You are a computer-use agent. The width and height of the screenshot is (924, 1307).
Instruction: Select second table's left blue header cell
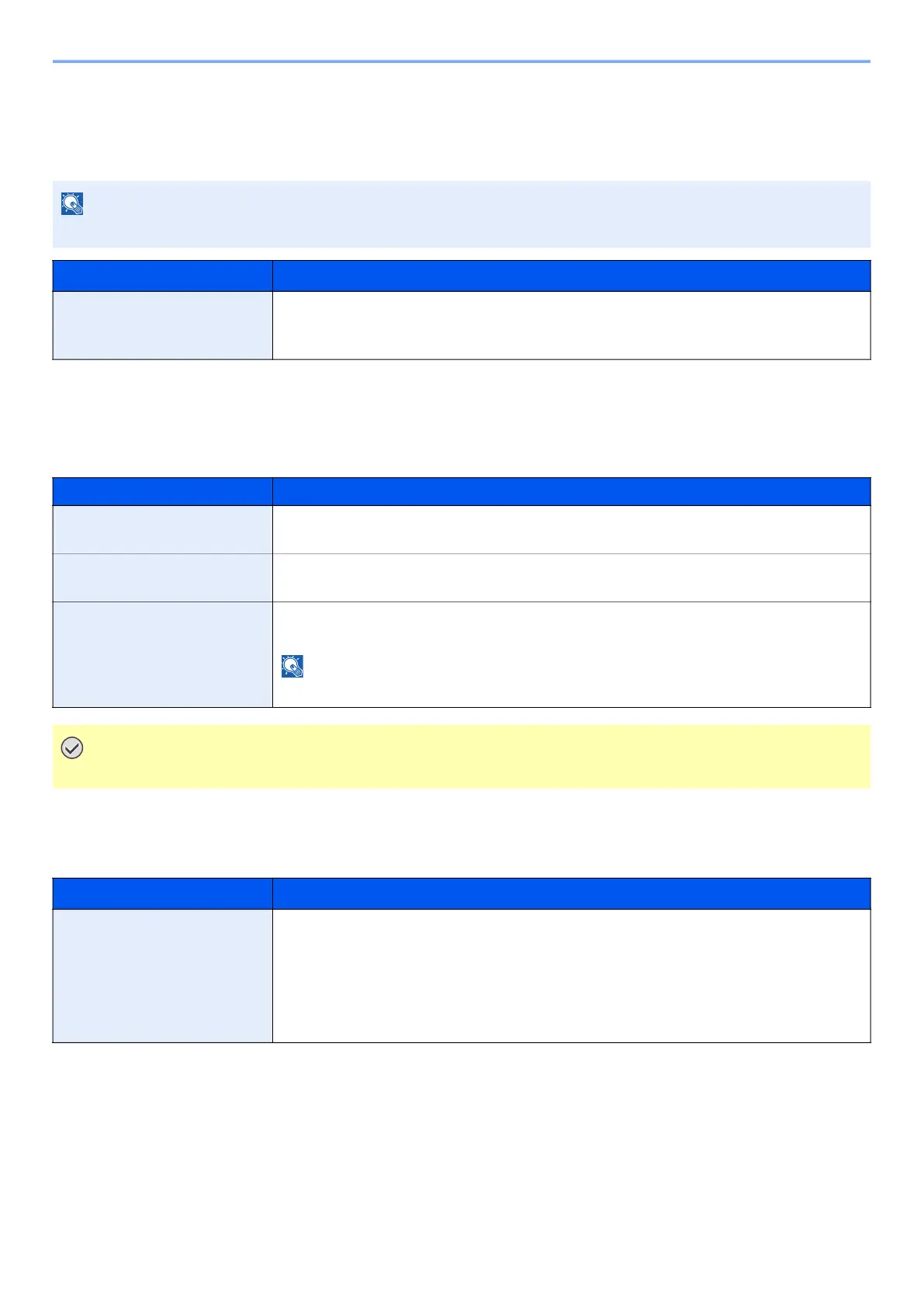tap(162, 491)
